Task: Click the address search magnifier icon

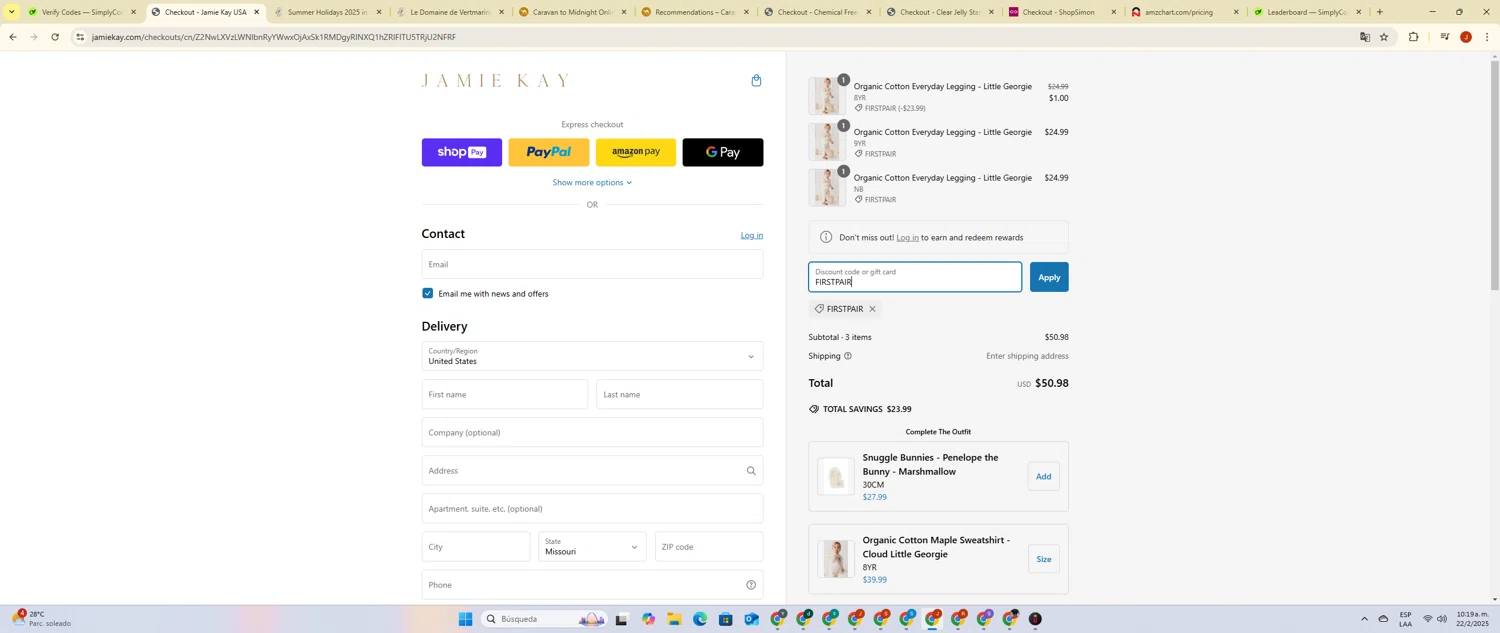Action: [x=751, y=471]
